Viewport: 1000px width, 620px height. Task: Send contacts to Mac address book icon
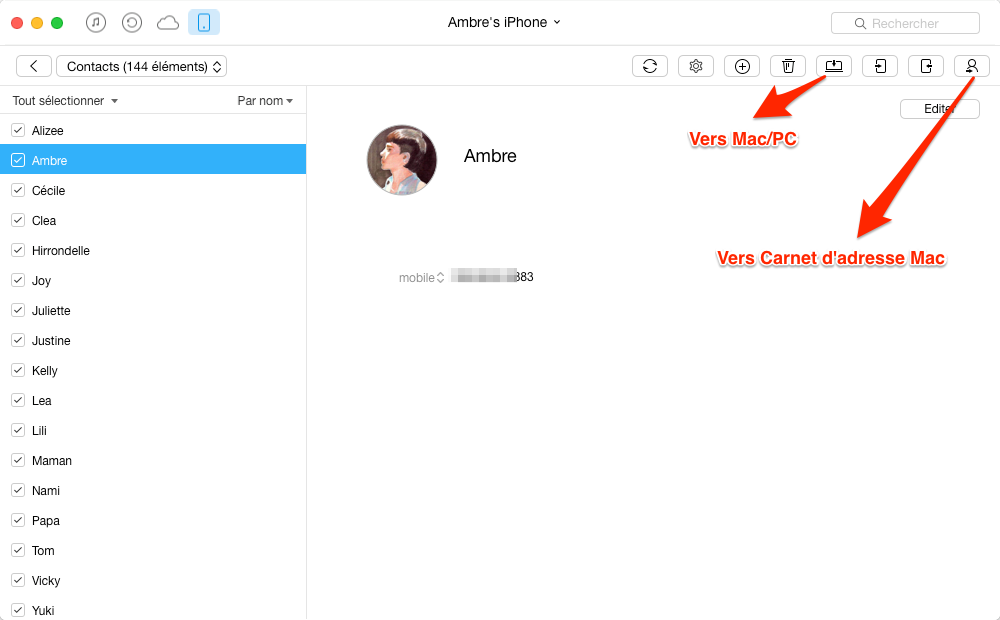[972, 66]
